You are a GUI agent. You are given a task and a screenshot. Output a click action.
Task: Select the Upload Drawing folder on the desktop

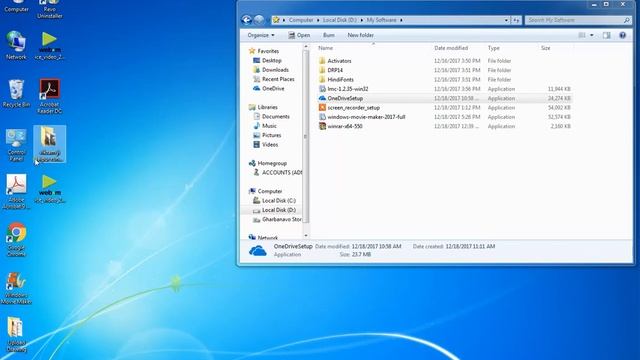[16, 335]
